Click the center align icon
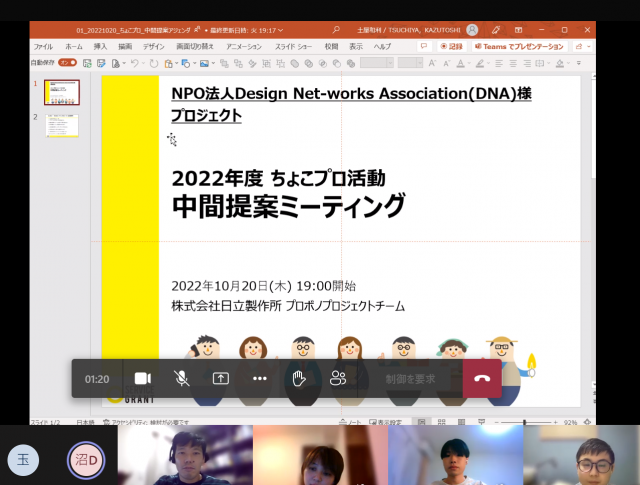The height and width of the screenshot is (485, 640). coord(513,63)
